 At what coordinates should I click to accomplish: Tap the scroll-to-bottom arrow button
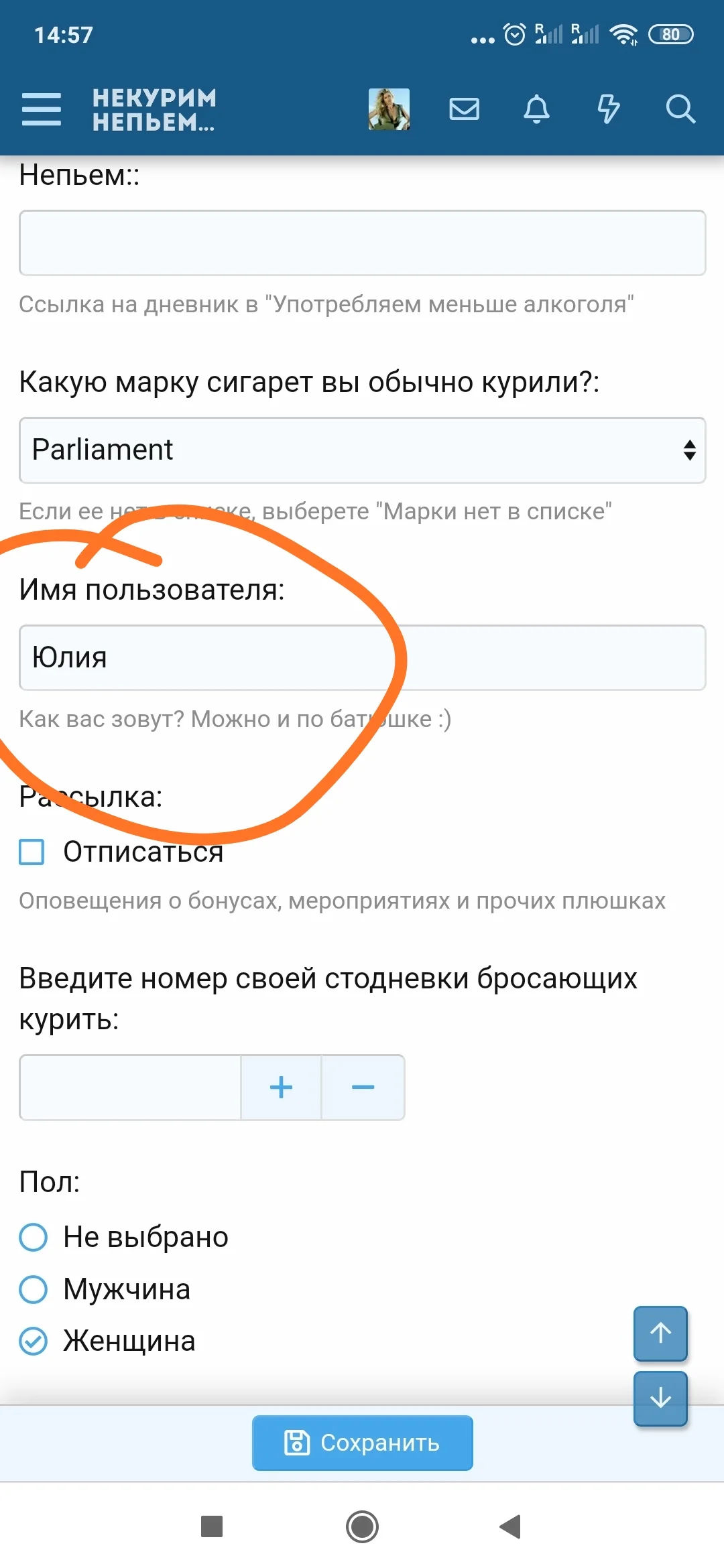point(660,1398)
